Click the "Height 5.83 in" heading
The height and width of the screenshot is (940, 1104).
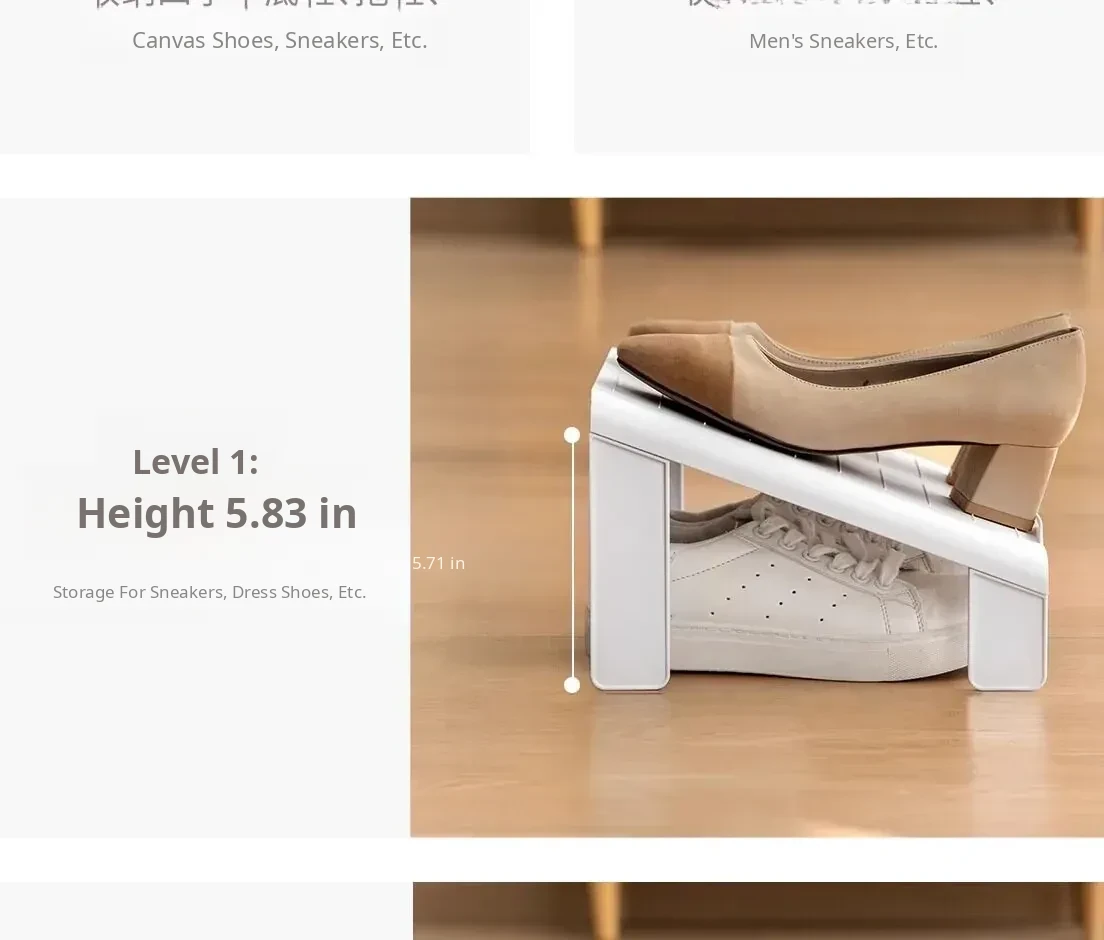click(x=216, y=513)
